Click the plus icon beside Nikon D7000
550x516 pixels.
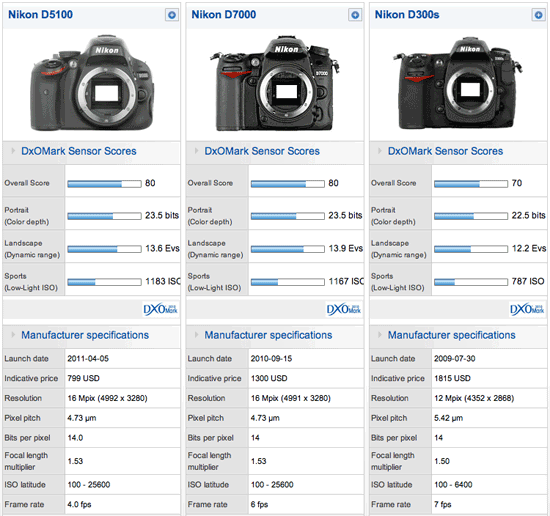pos(355,15)
